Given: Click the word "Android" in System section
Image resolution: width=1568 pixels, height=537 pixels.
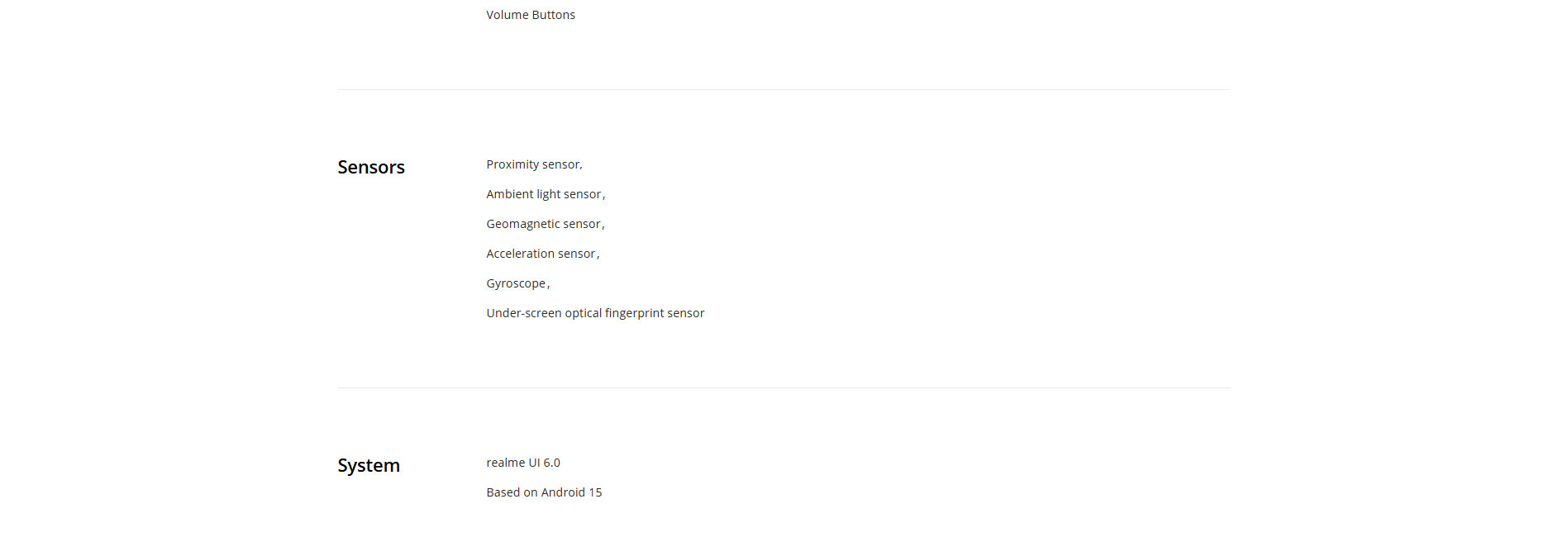Looking at the screenshot, I should point(563,492).
